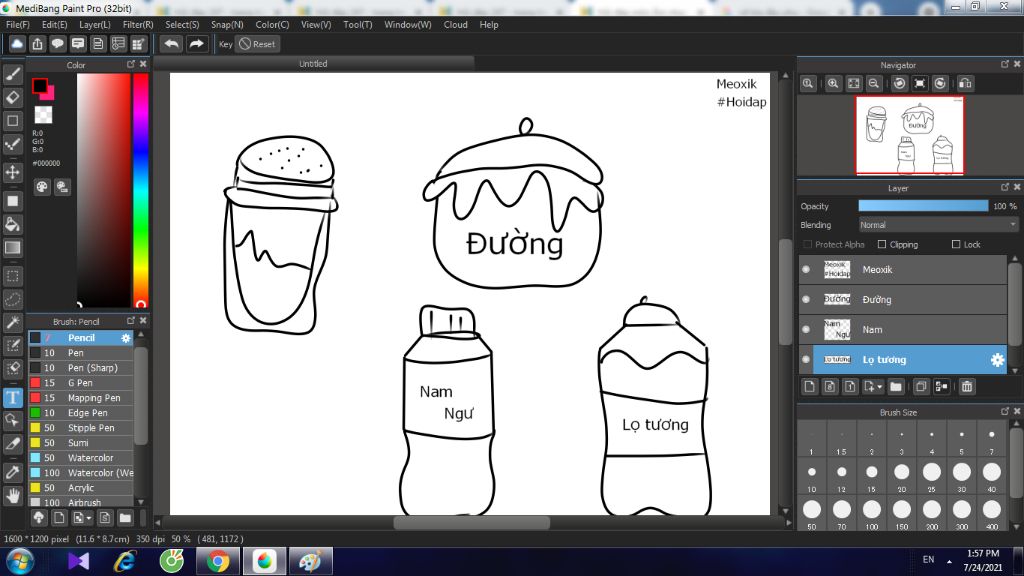Click the EN language indicator in tray
1024x576 pixels.
[929, 560]
